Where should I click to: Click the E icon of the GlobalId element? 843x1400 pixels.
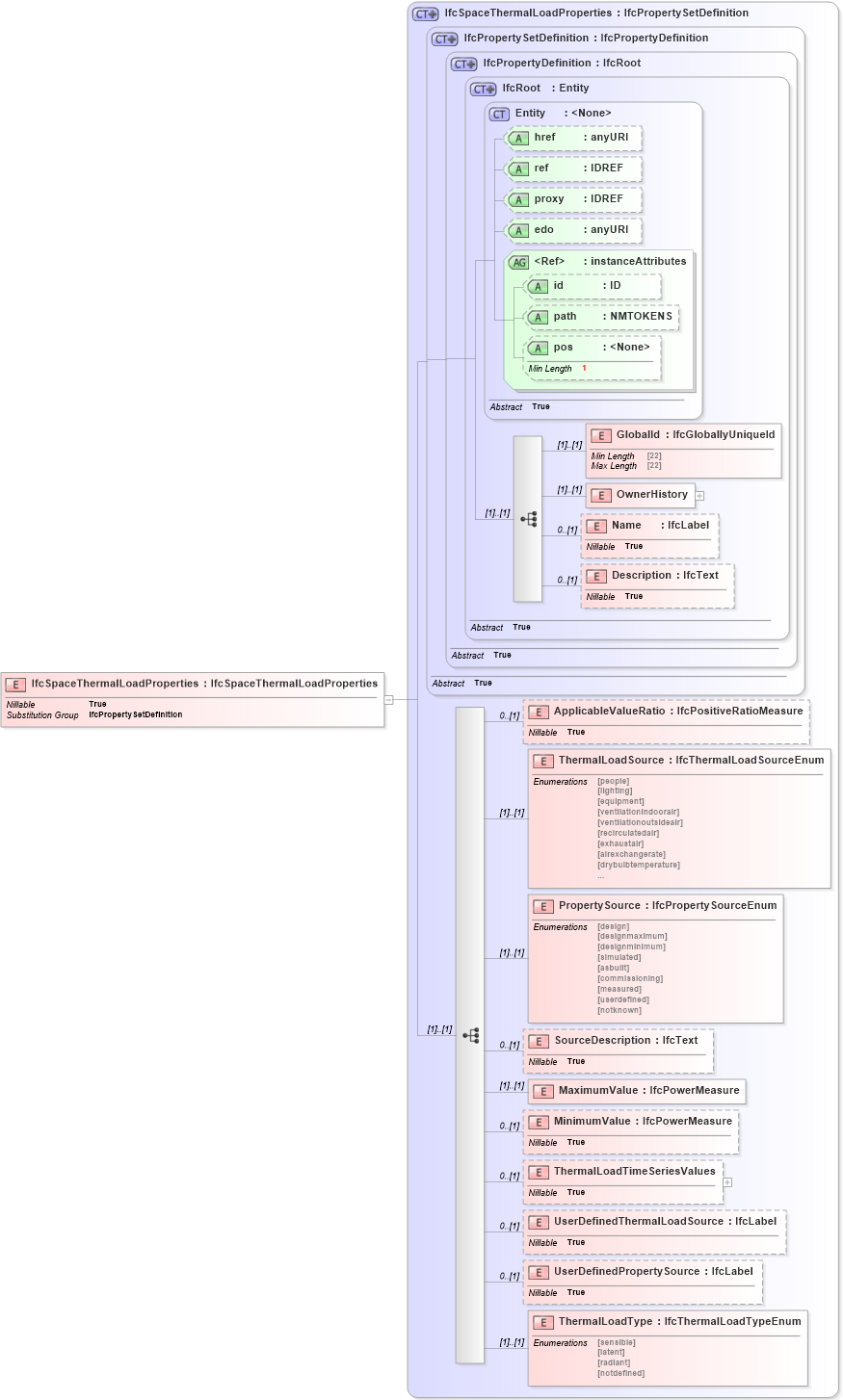click(599, 434)
